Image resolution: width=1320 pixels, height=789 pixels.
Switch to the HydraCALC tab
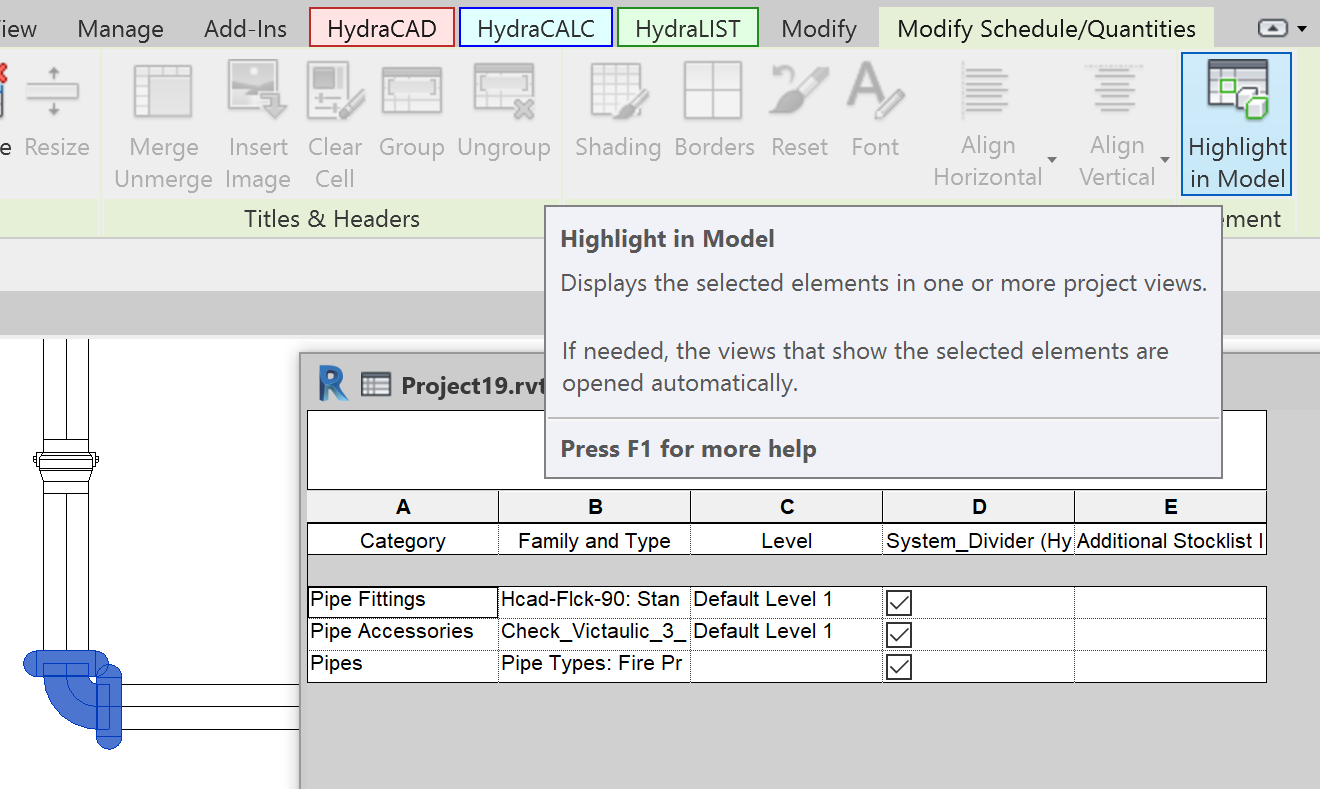535,28
